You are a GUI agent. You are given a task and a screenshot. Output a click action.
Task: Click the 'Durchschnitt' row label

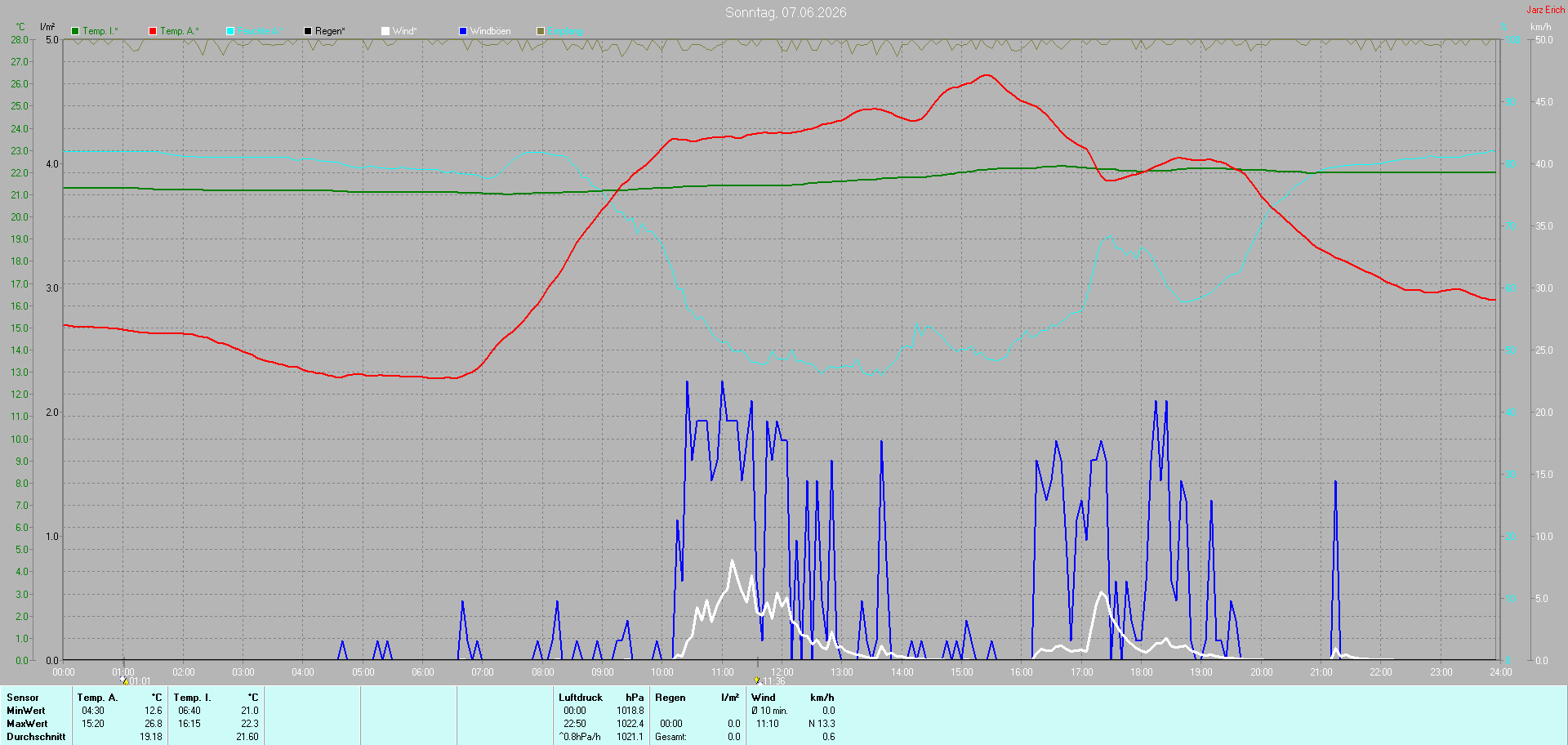36,737
